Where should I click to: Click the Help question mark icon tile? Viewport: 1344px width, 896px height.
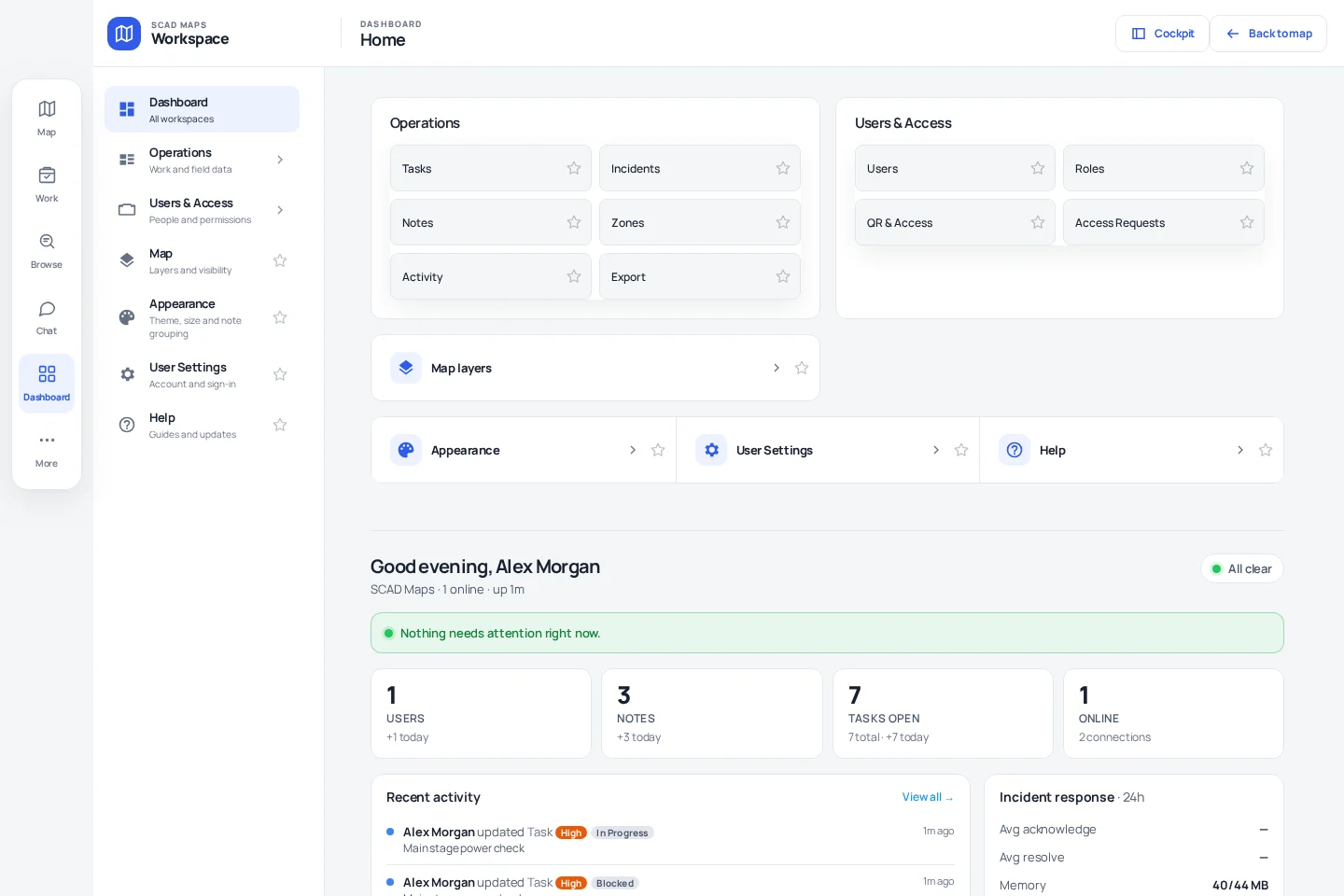1015,450
